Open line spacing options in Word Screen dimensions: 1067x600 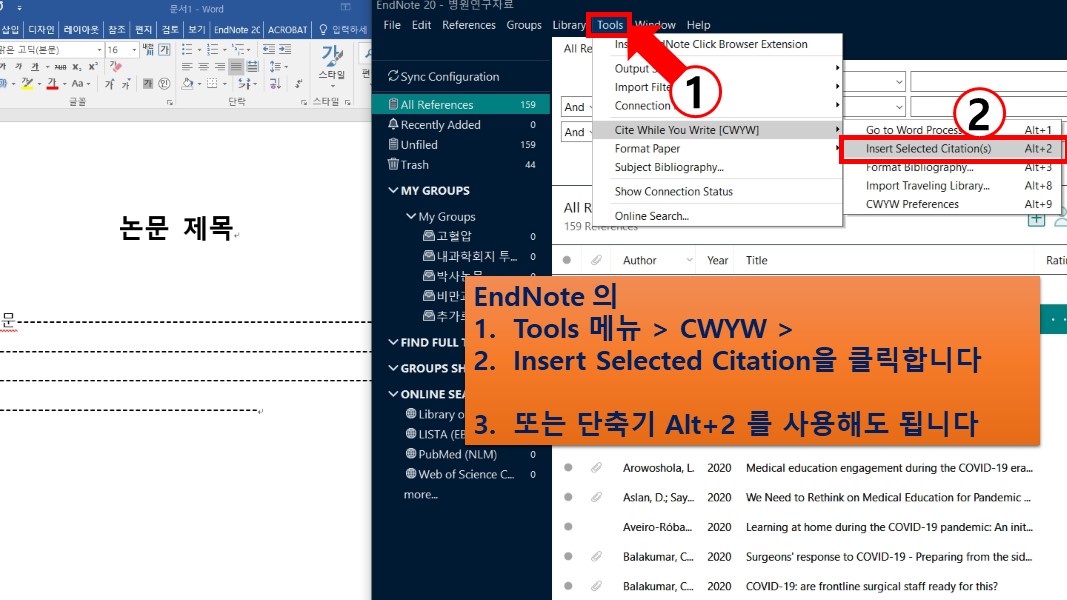tap(276, 67)
